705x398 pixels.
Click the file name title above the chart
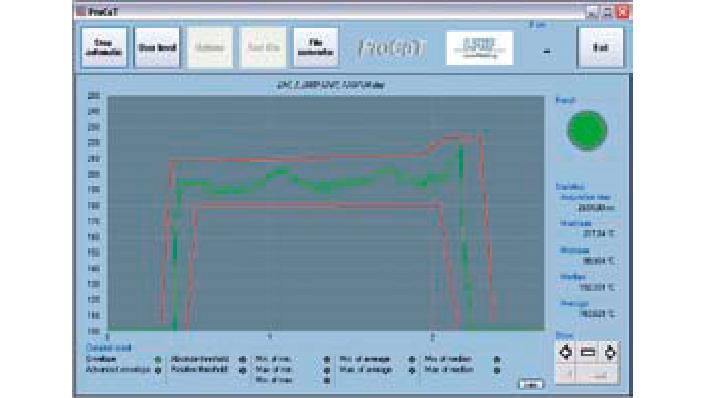[331, 85]
